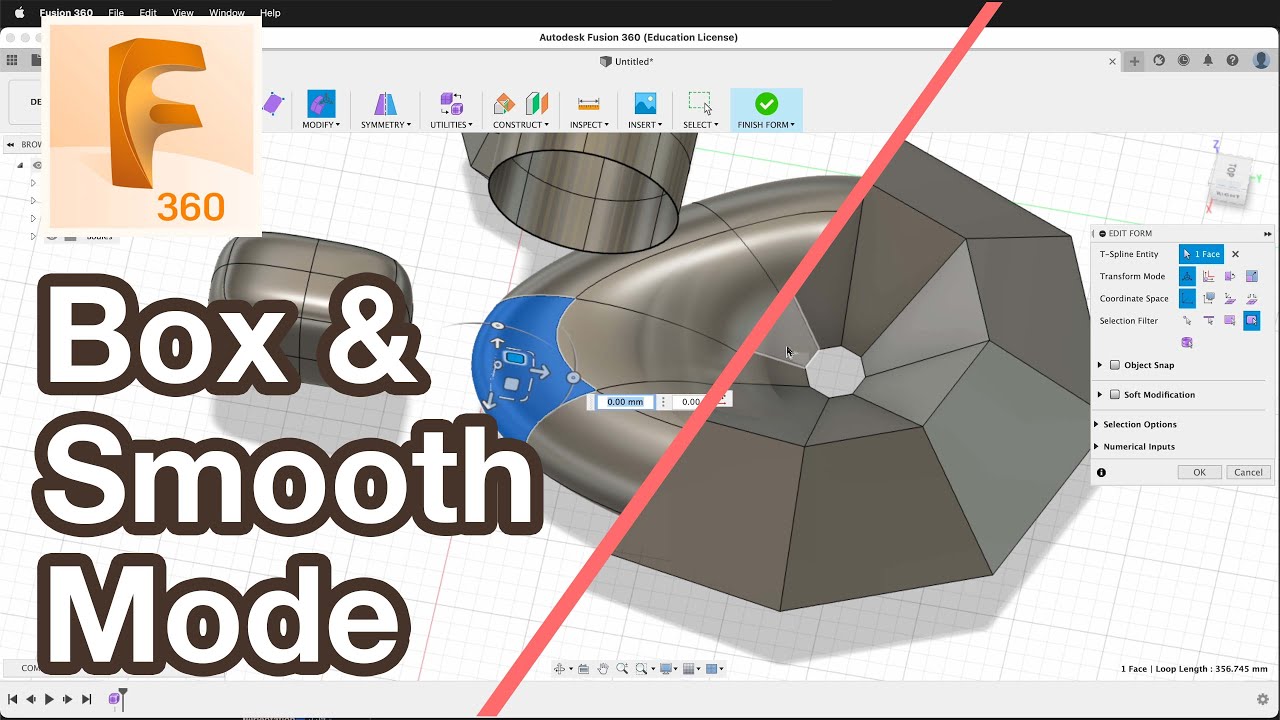Screen dimensions: 1280x720
Task: Choose All selection filter icon
Action: pos(1251,320)
